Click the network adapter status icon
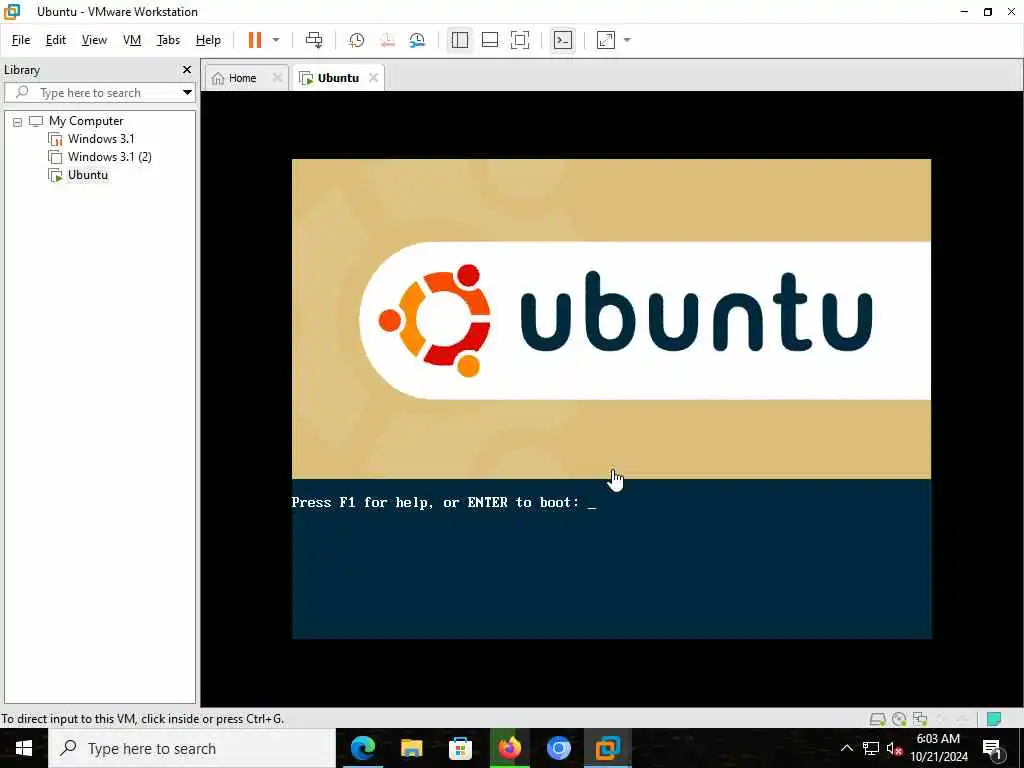1024x768 pixels. coord(920,719)
